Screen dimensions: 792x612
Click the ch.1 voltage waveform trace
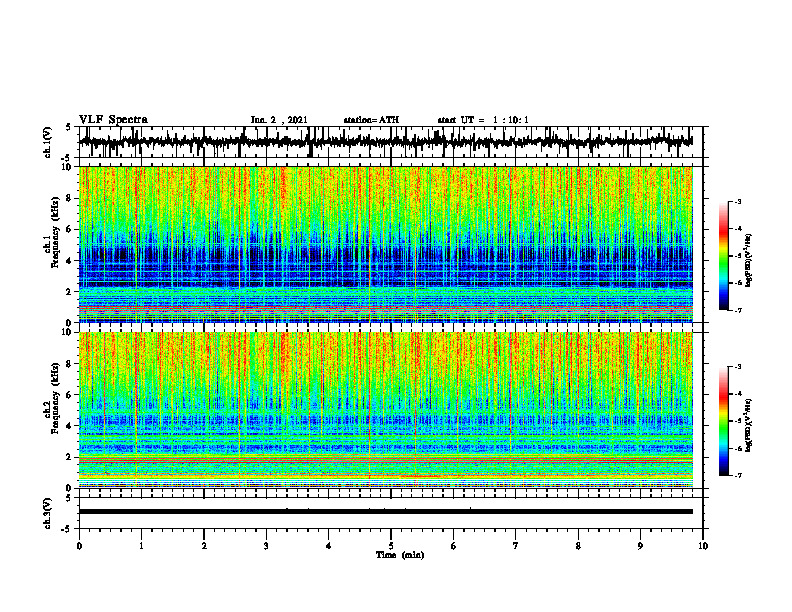tap(385, 142)
